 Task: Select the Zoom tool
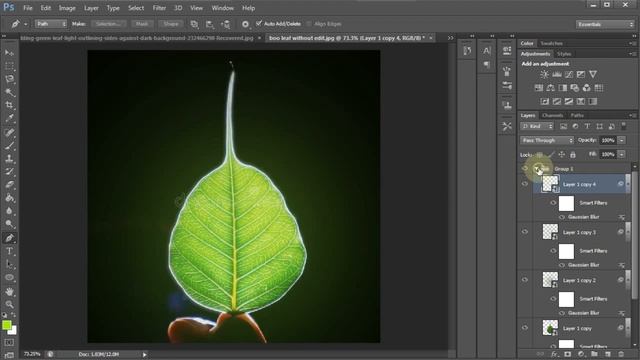click(9, 304)
